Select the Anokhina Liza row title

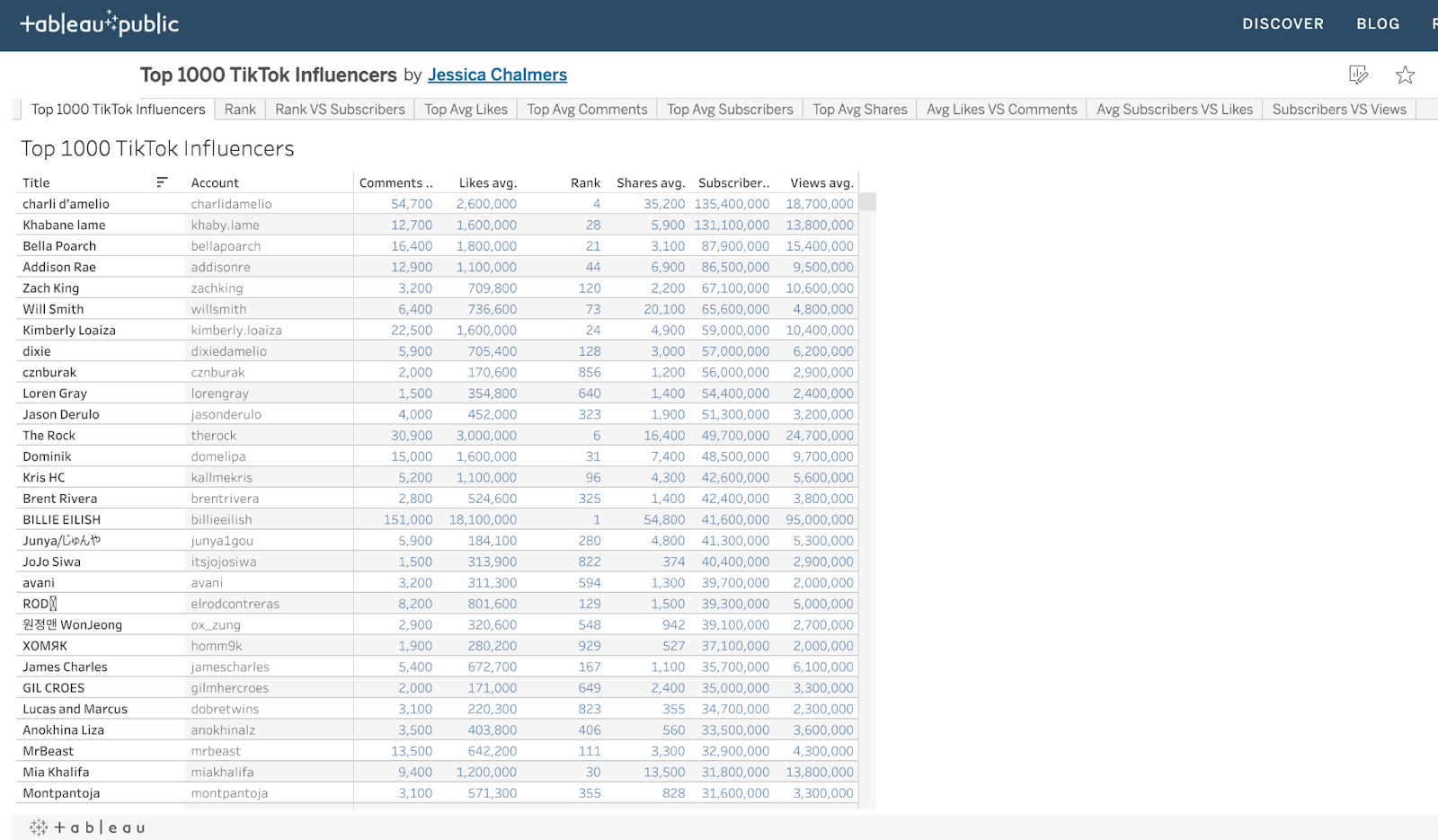point(64,730)
